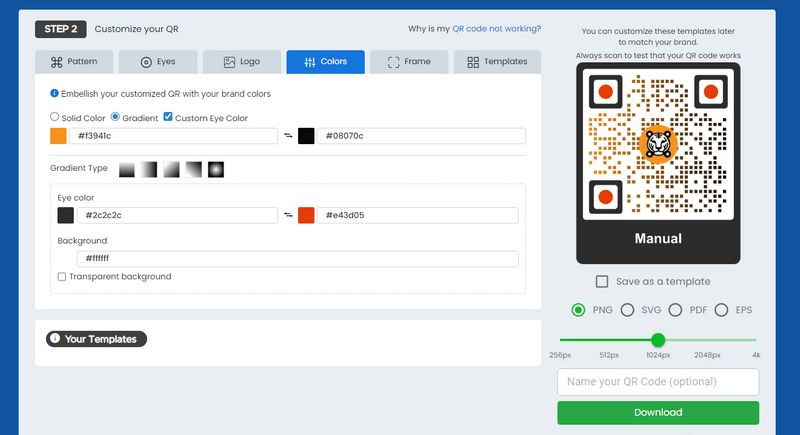The width and height of the screenshot is (800, 435).
Task: Enable the Transparent background checkbox
Action: (62, 277)
